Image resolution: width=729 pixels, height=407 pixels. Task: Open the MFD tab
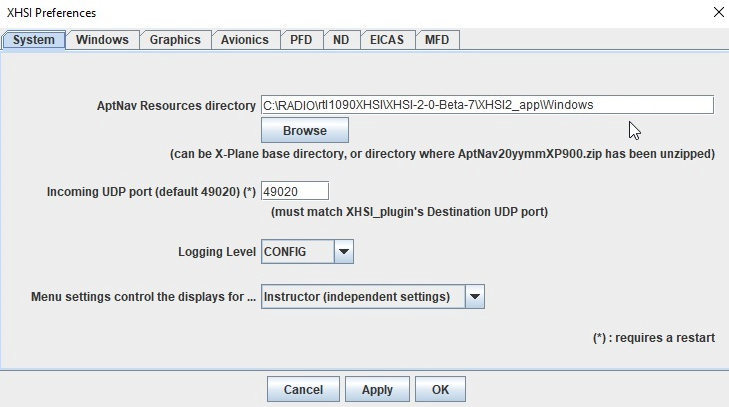tap(437, 40)
